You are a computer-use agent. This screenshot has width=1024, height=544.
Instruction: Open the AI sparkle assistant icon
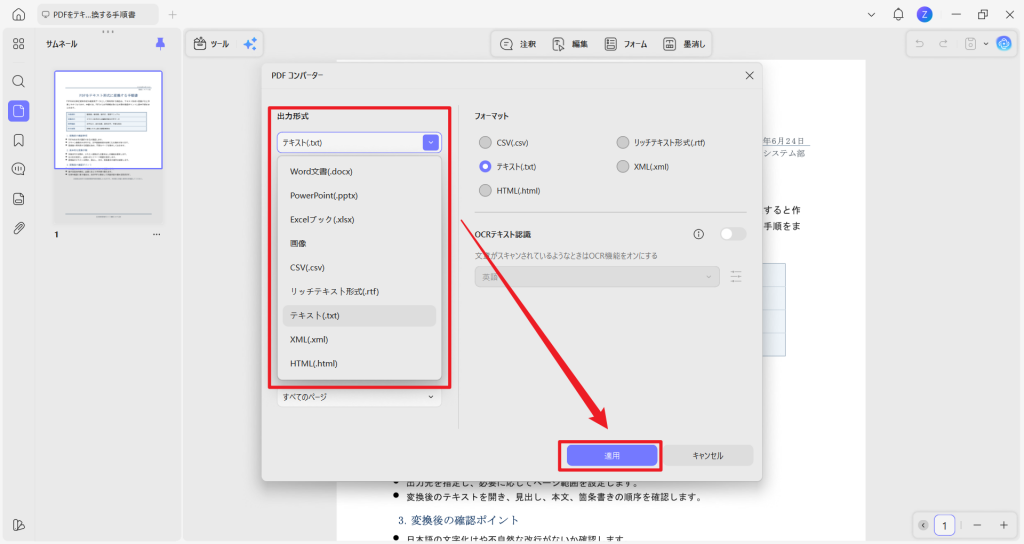pyautogui.click(x=250, y=44)
